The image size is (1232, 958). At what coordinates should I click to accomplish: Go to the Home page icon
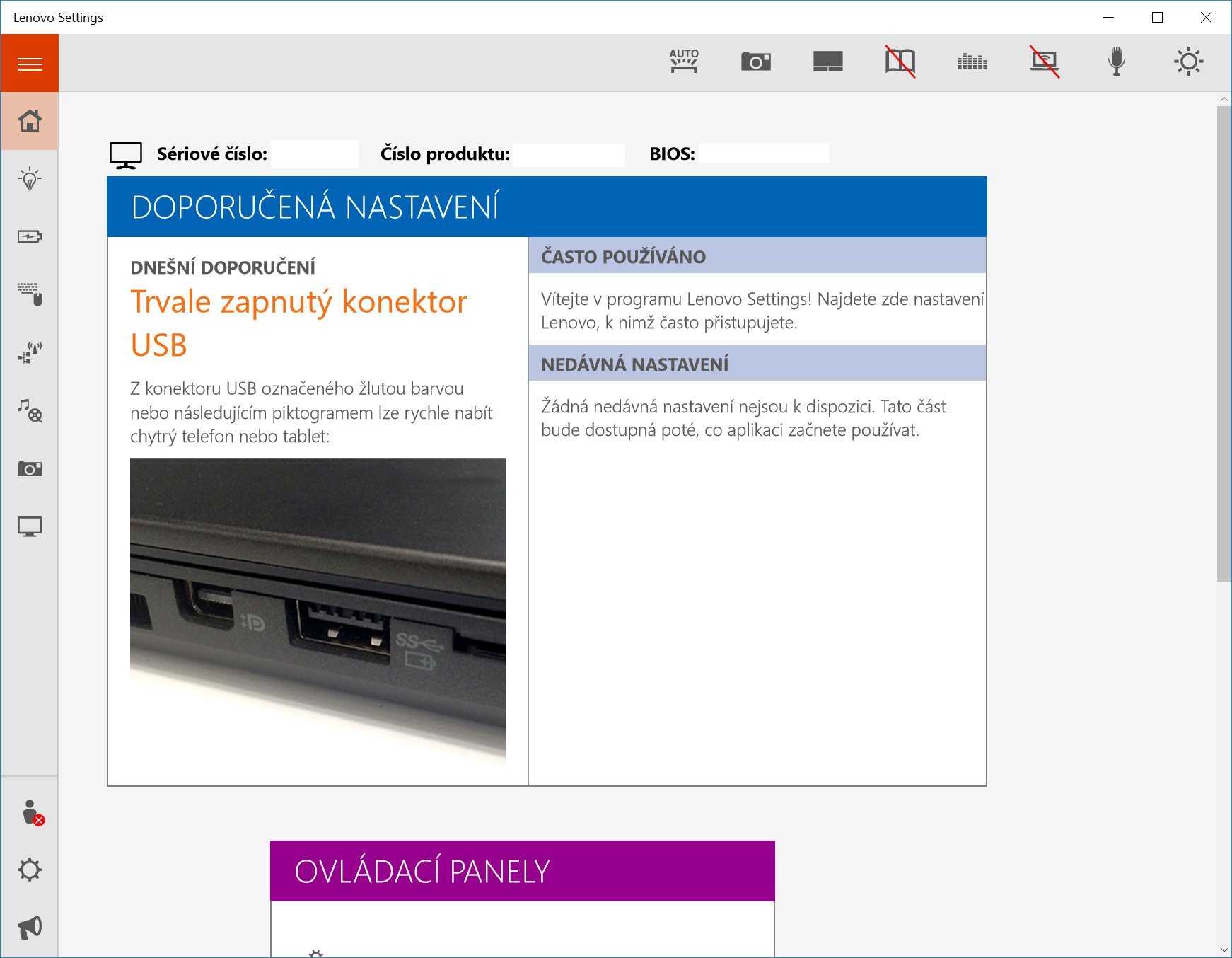30,121
